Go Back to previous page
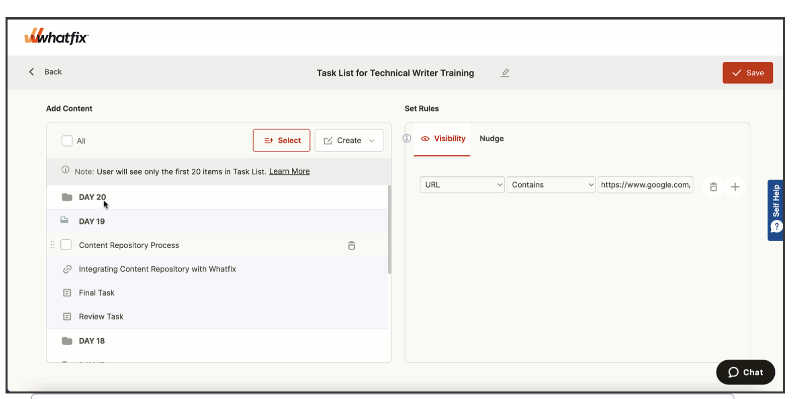 (x=45, y=72)
